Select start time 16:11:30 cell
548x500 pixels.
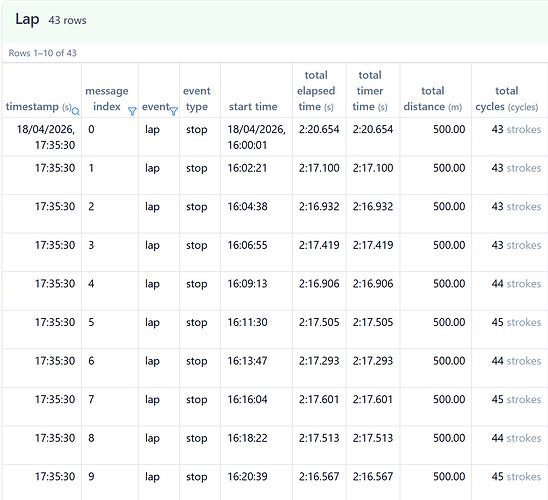247,322
